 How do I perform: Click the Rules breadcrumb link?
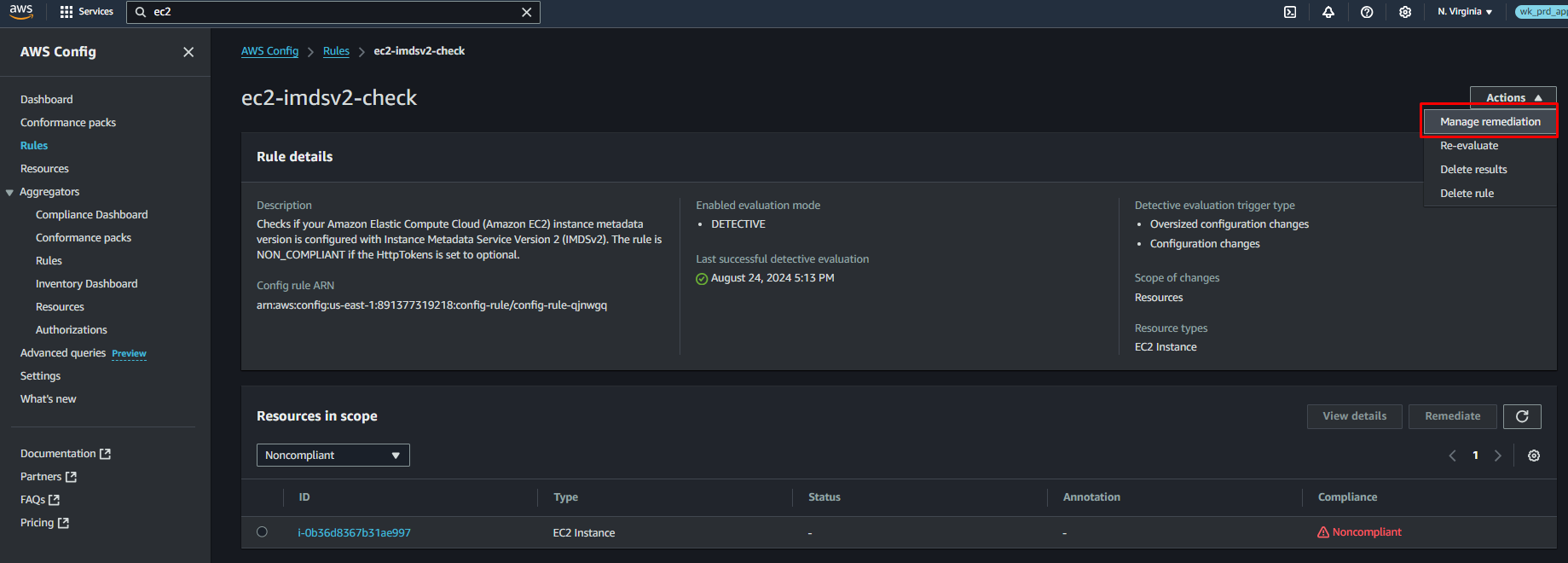click(x=336, y=51)
